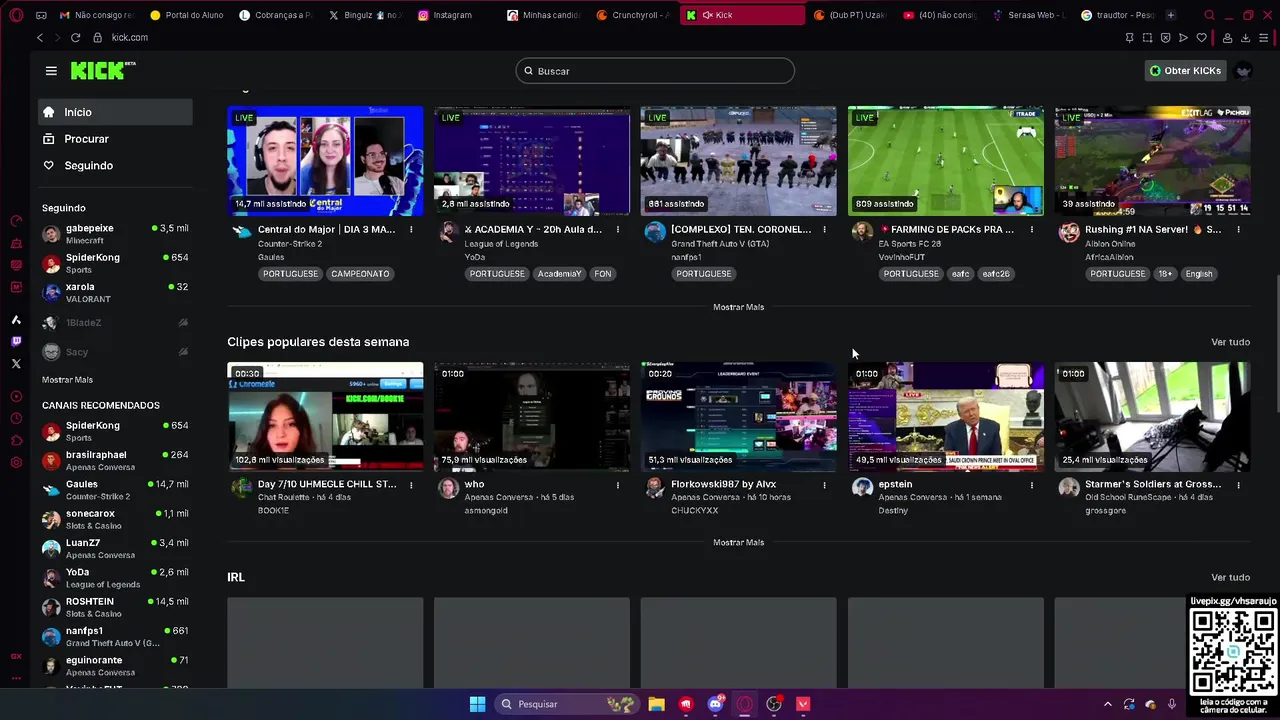Switch to the Instagram tab
This screenshot has height=720, width=1280.
coord(455,15)
